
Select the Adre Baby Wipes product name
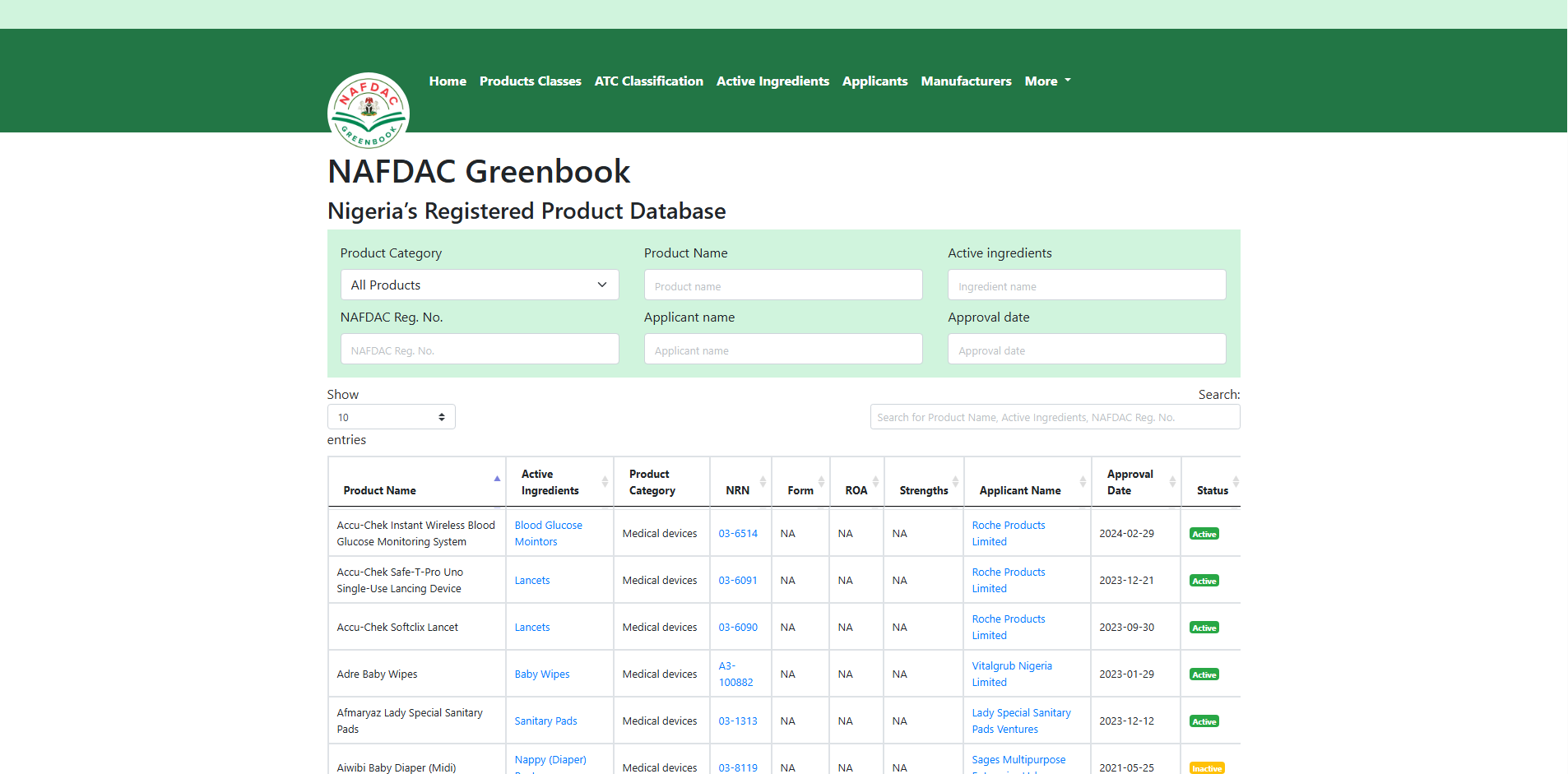click(x=377, y=674)
